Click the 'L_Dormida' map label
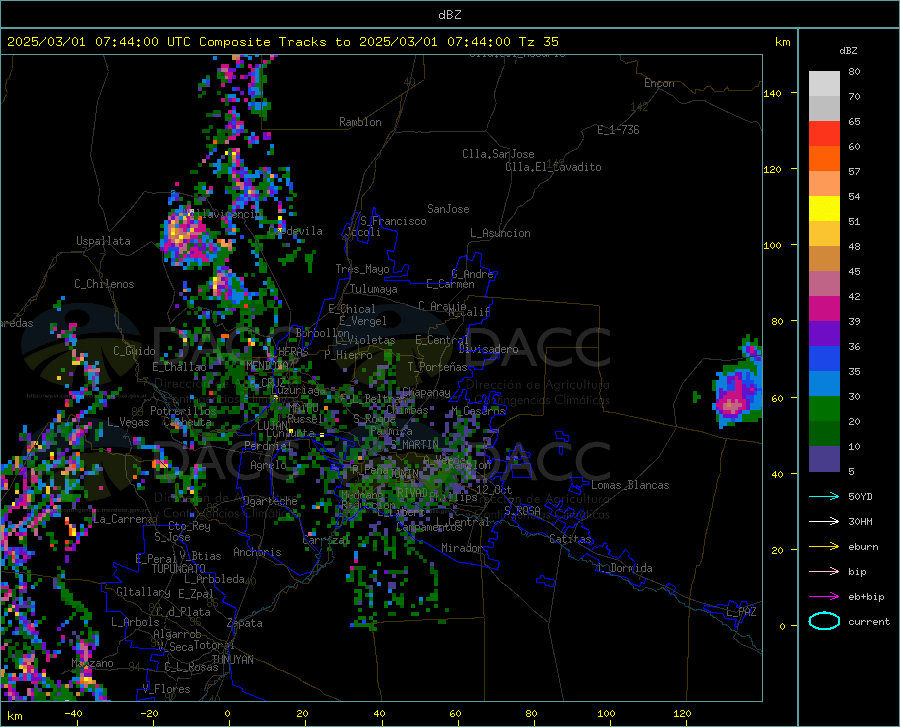Screen dimensions: 900x727 click(625, 568)
